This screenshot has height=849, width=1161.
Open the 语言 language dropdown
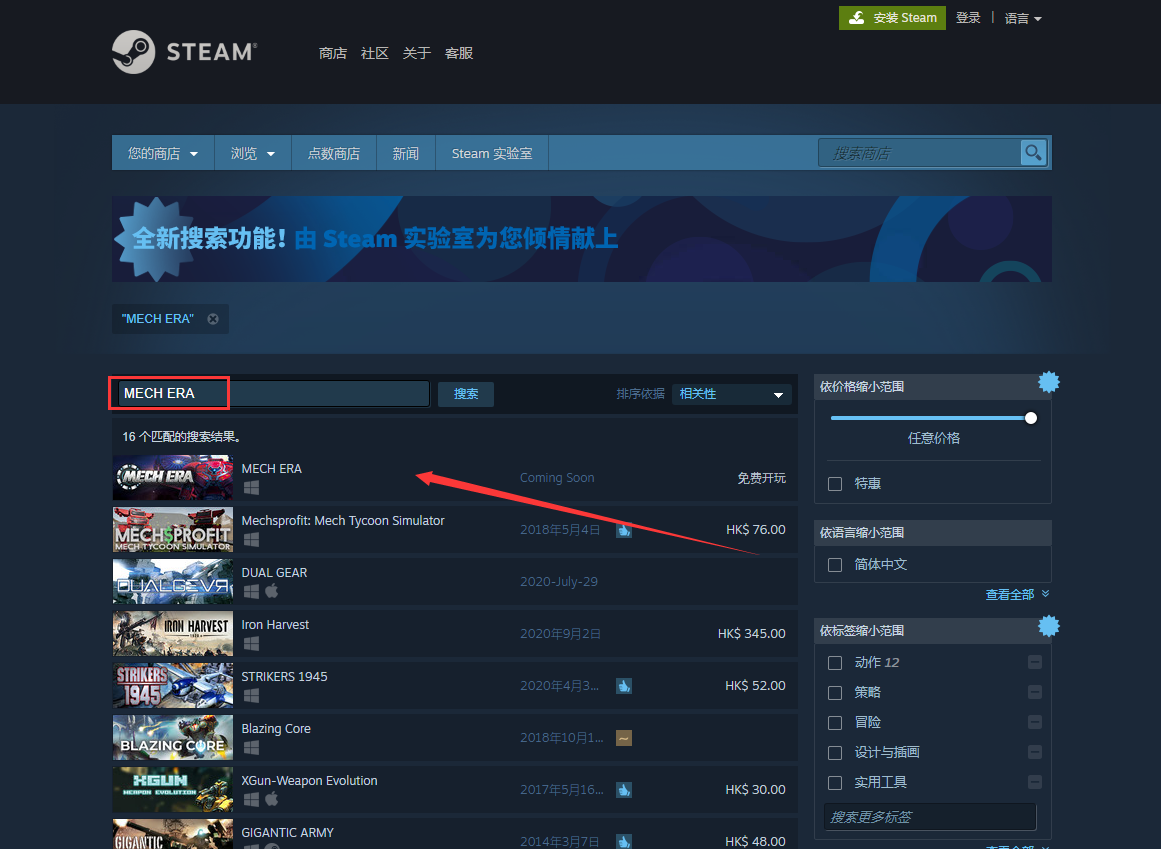click(x=1023, y=19)
